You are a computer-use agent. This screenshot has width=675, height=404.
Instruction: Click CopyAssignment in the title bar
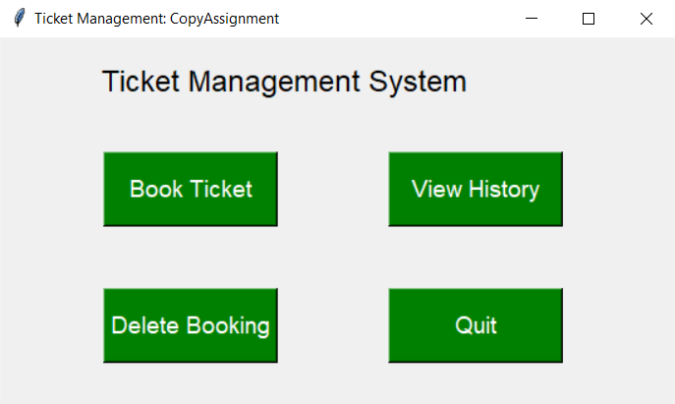(x=224, y=19)
